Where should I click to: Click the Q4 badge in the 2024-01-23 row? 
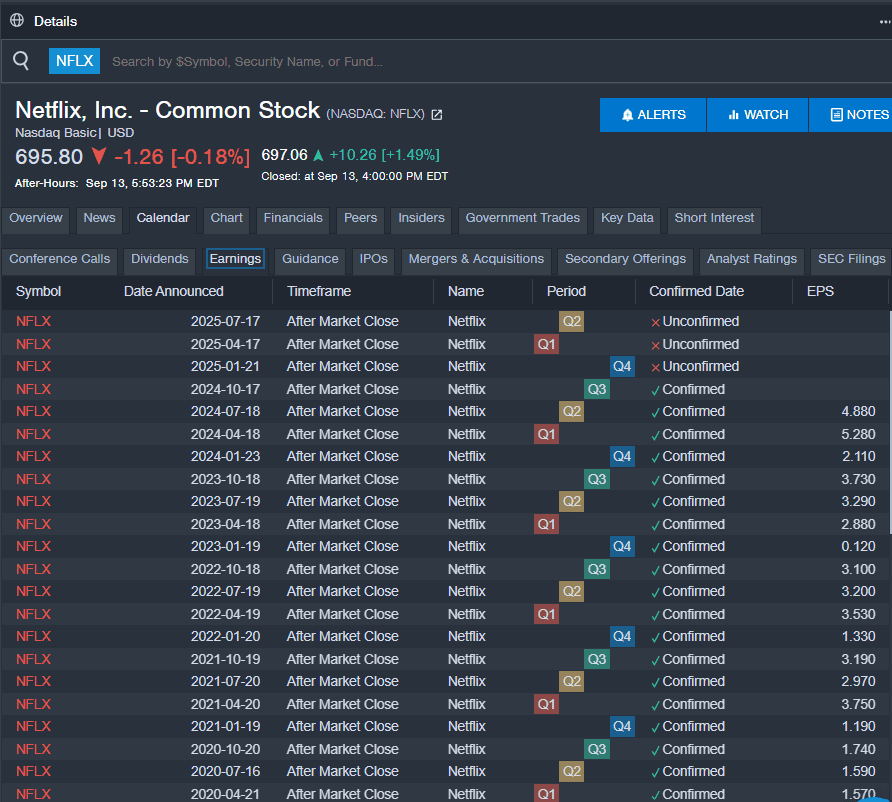coord(622,456)
